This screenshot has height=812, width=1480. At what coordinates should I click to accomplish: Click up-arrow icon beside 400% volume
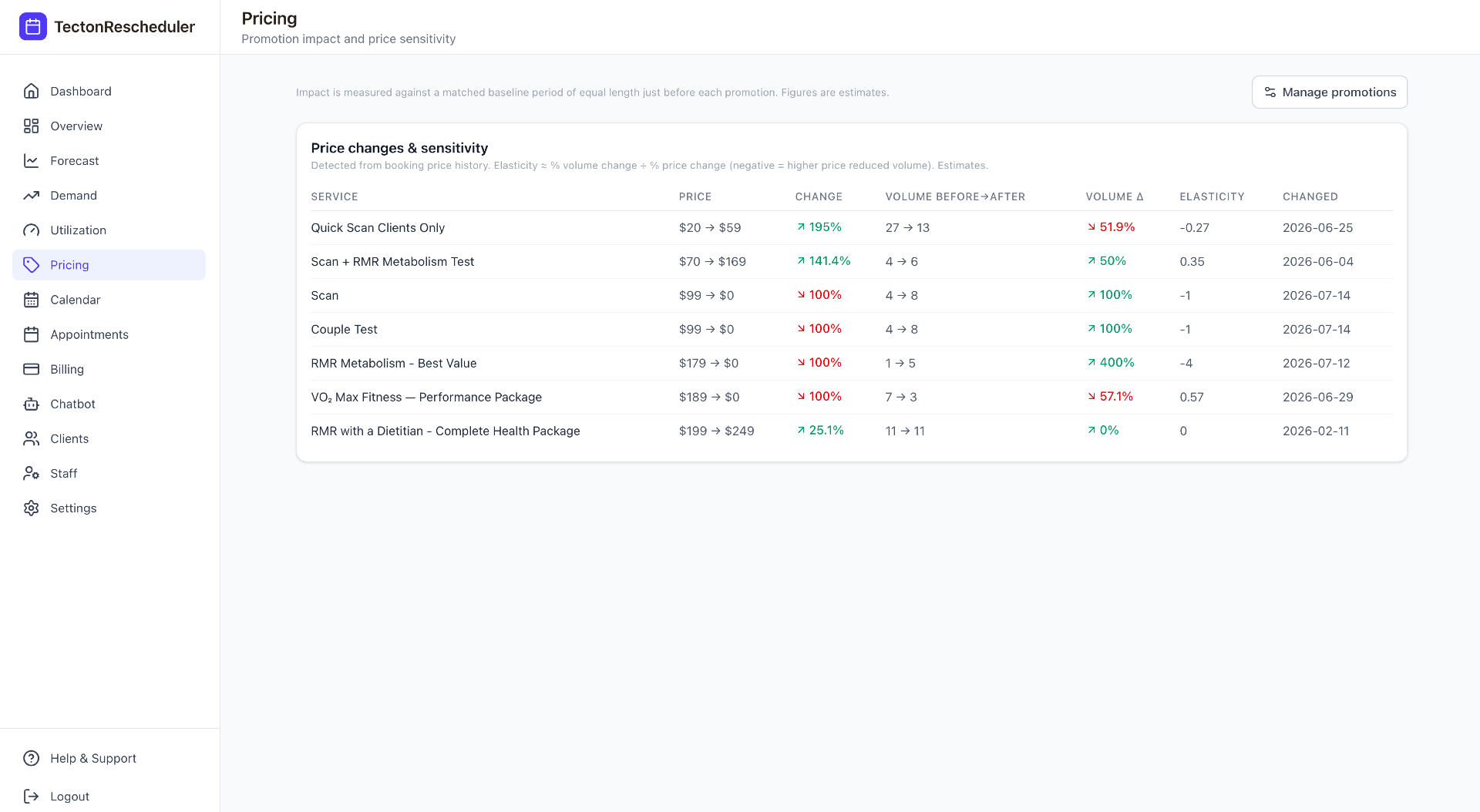[1091, 362]
